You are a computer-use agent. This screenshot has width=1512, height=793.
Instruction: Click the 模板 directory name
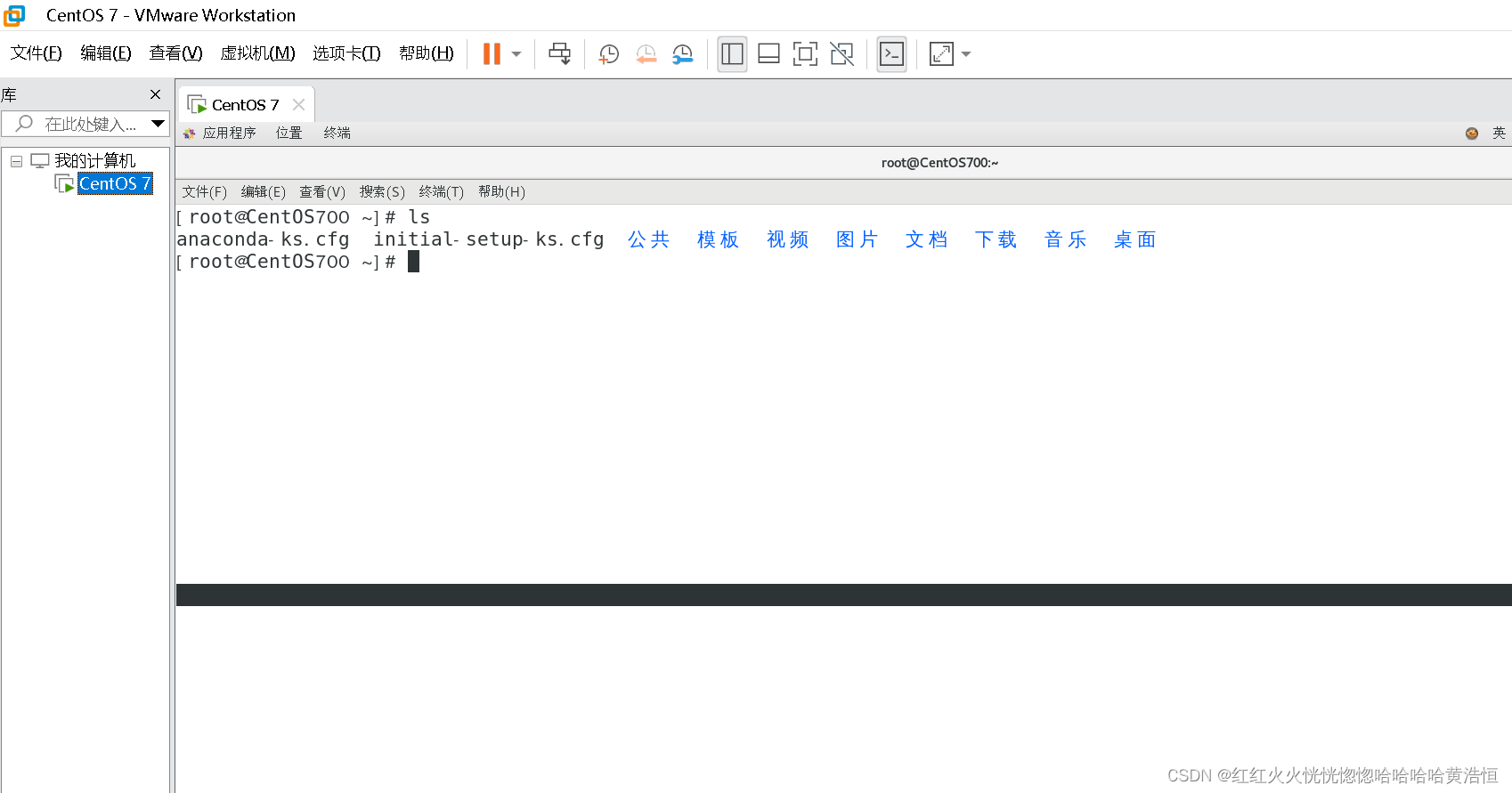(x=718, y=239)
